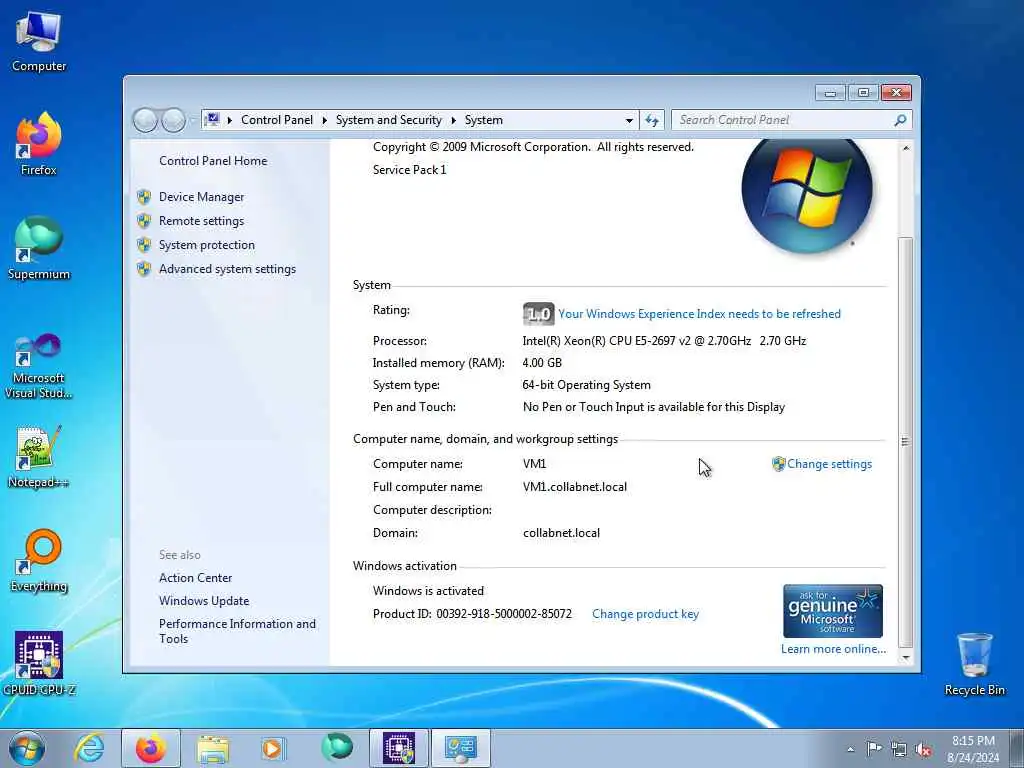
Task: Click the System breadcrumb
Action: pos(484,120)
